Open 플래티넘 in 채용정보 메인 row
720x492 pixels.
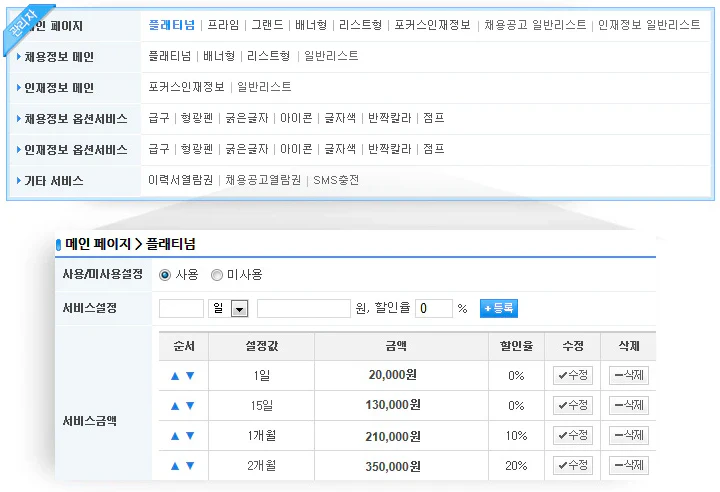tap(170, 56)
